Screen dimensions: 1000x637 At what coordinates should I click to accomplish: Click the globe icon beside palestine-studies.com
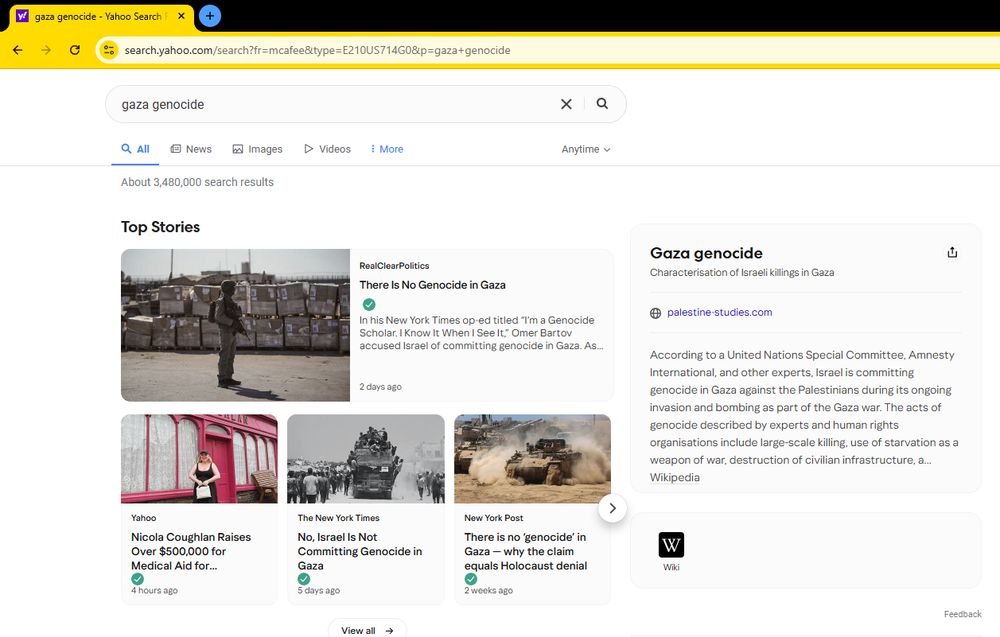pos(655,313)
